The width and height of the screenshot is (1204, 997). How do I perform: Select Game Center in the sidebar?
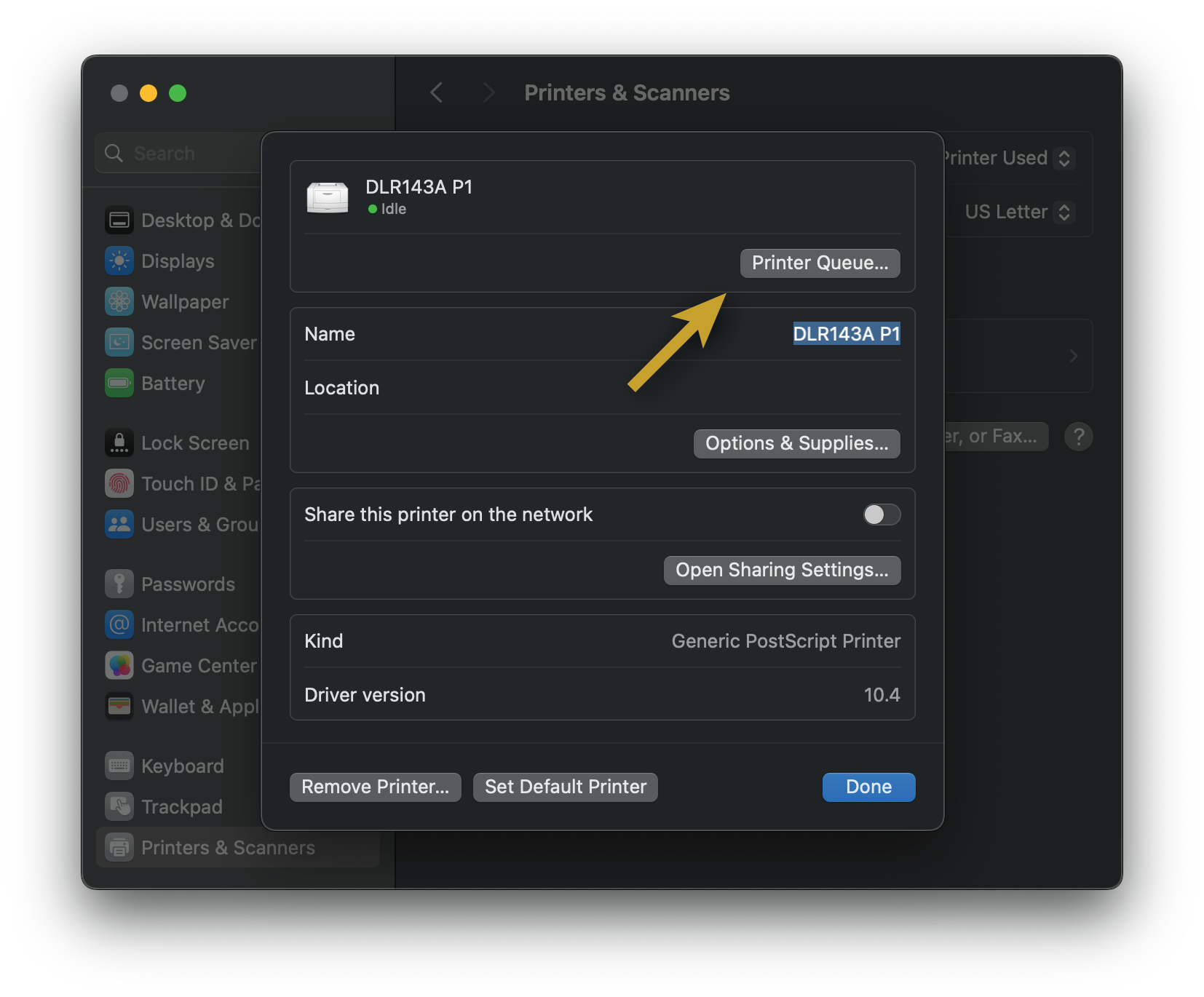(198, 666)
